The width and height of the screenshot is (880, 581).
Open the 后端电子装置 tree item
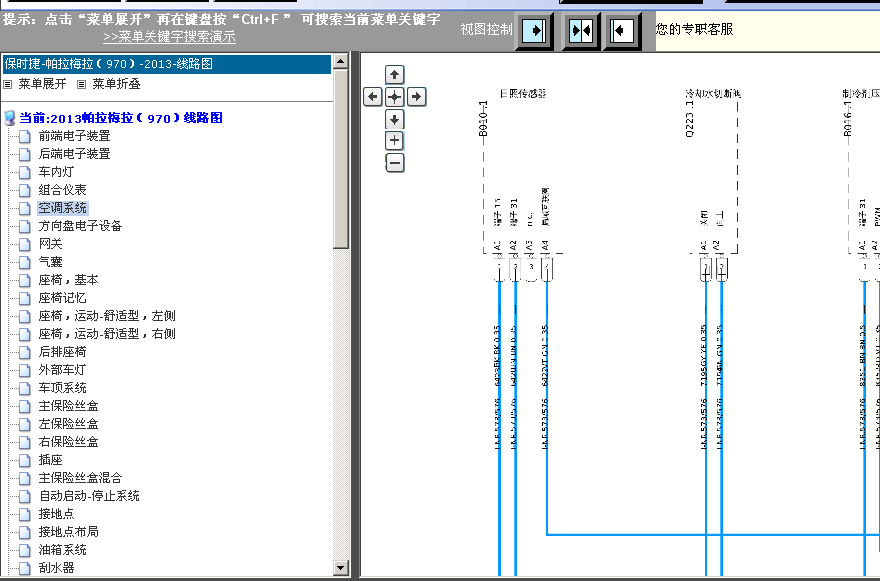75,154
